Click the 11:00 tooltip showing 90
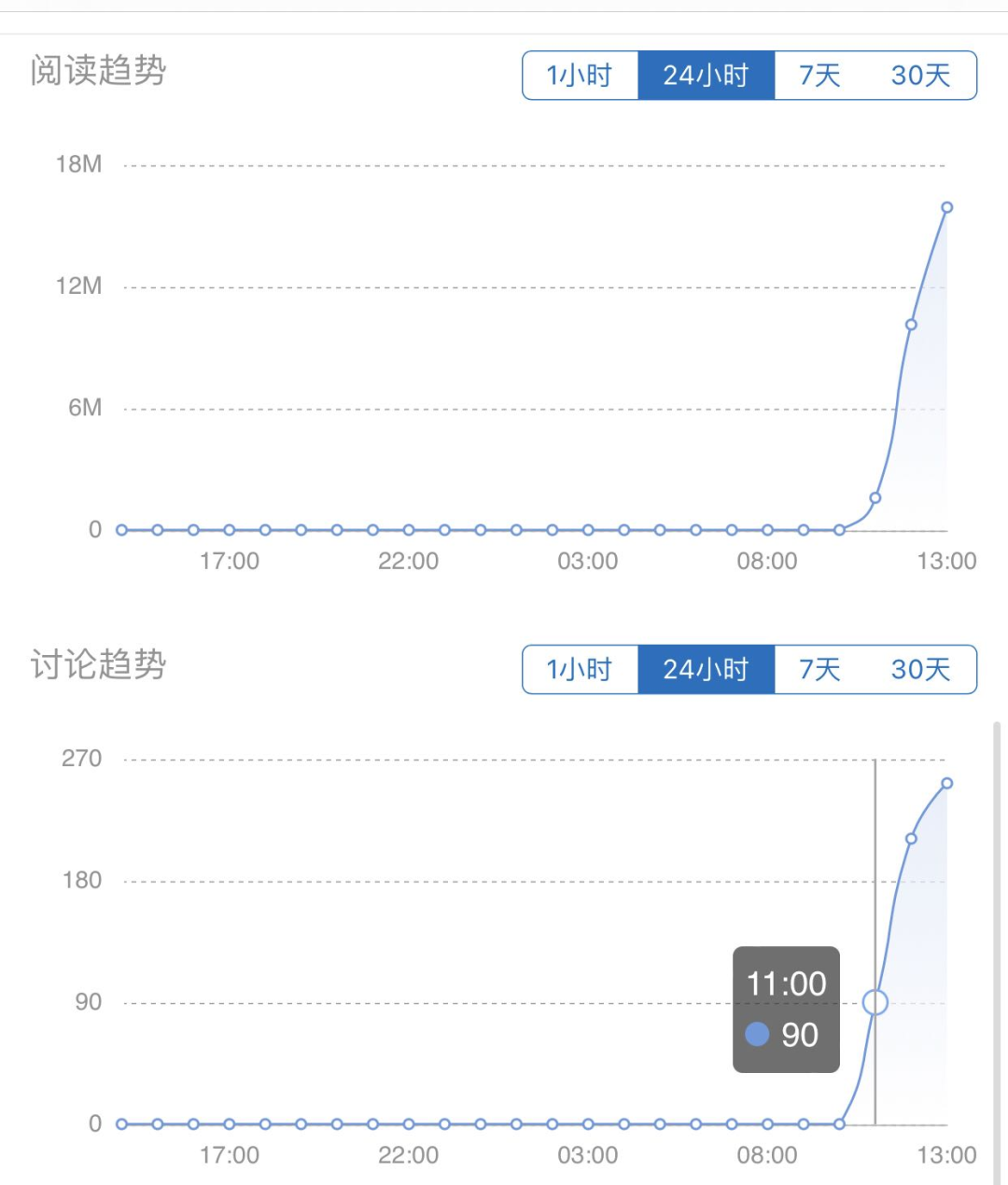The image size is (1008, 1185). click(x=786, y=1010)
